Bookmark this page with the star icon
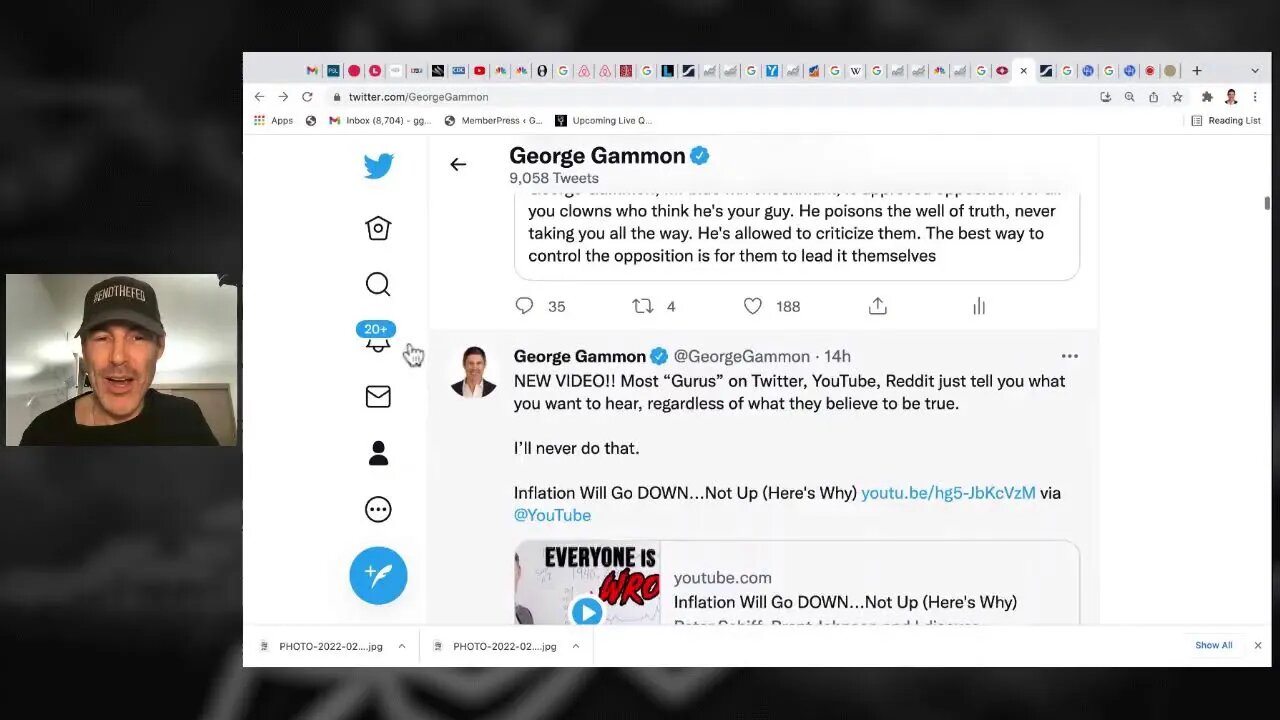 coord(1178,97)
